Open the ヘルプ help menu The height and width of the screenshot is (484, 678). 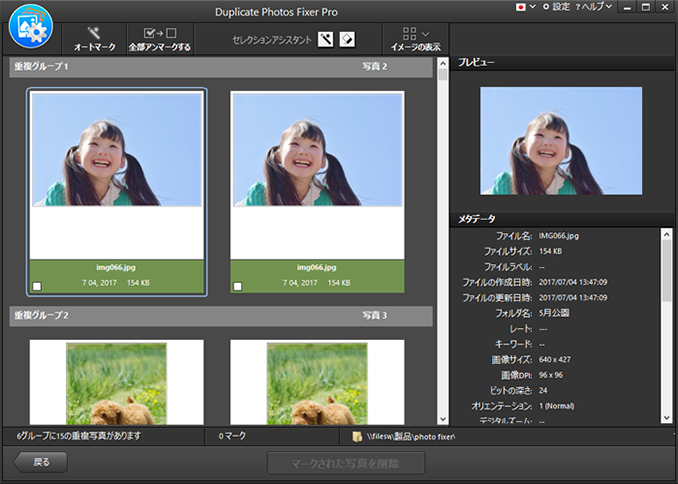pyautogui.click(x=594, y=7)
